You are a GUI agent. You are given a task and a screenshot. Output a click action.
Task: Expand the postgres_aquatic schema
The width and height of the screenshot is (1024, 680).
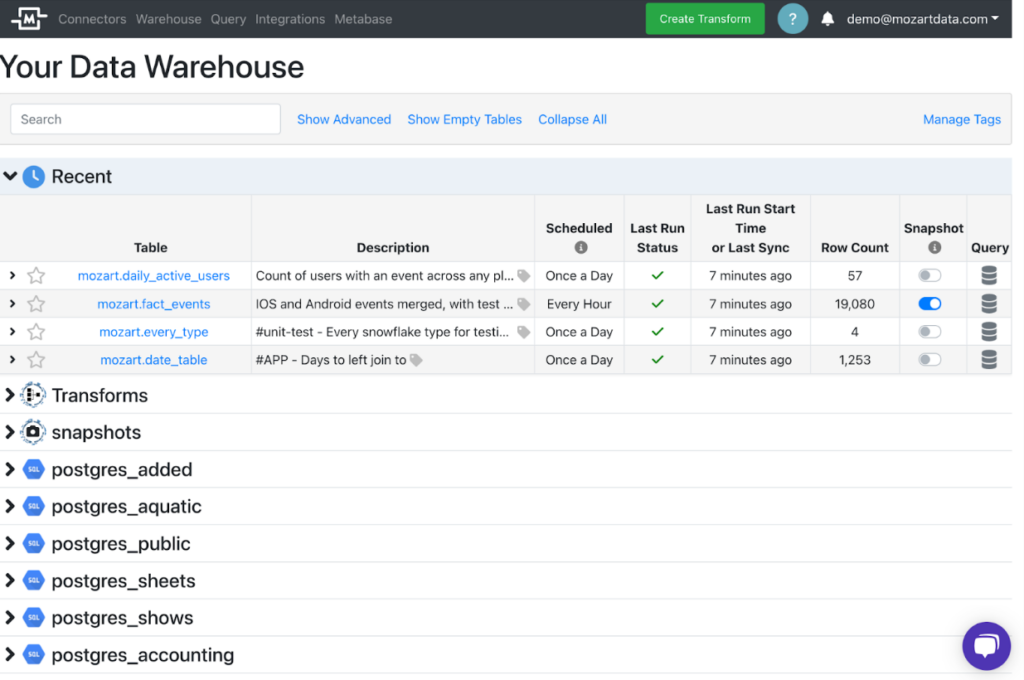click(10, 506)
